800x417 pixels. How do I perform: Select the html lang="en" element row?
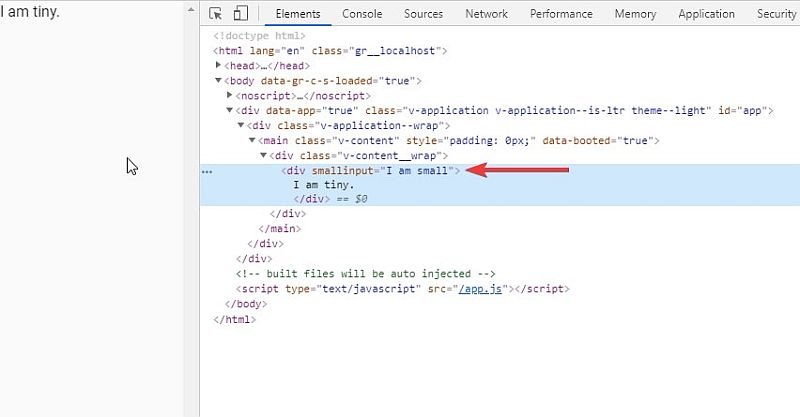pyautogui.click(x=330, y=51)
